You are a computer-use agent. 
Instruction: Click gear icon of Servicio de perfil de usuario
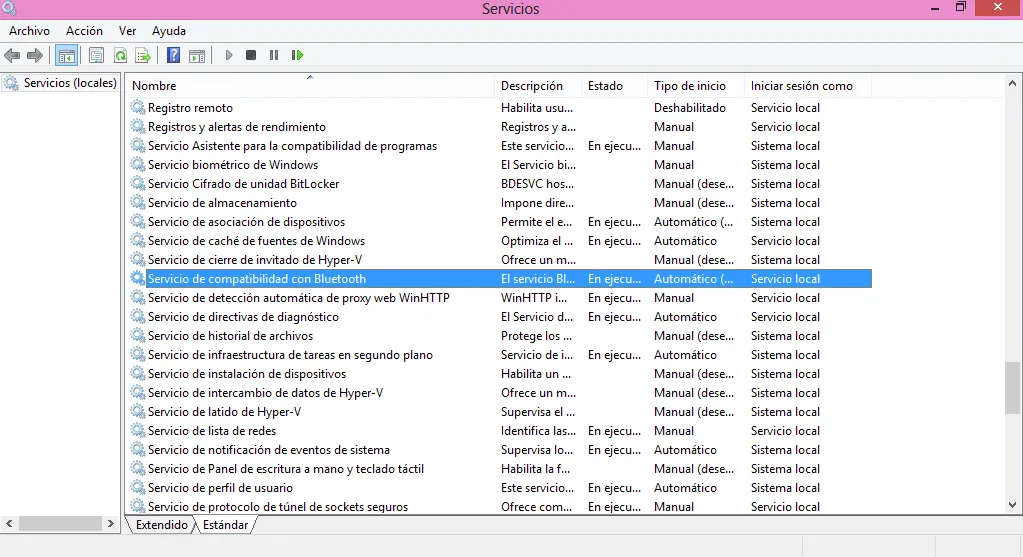click(x=138, y=487)
